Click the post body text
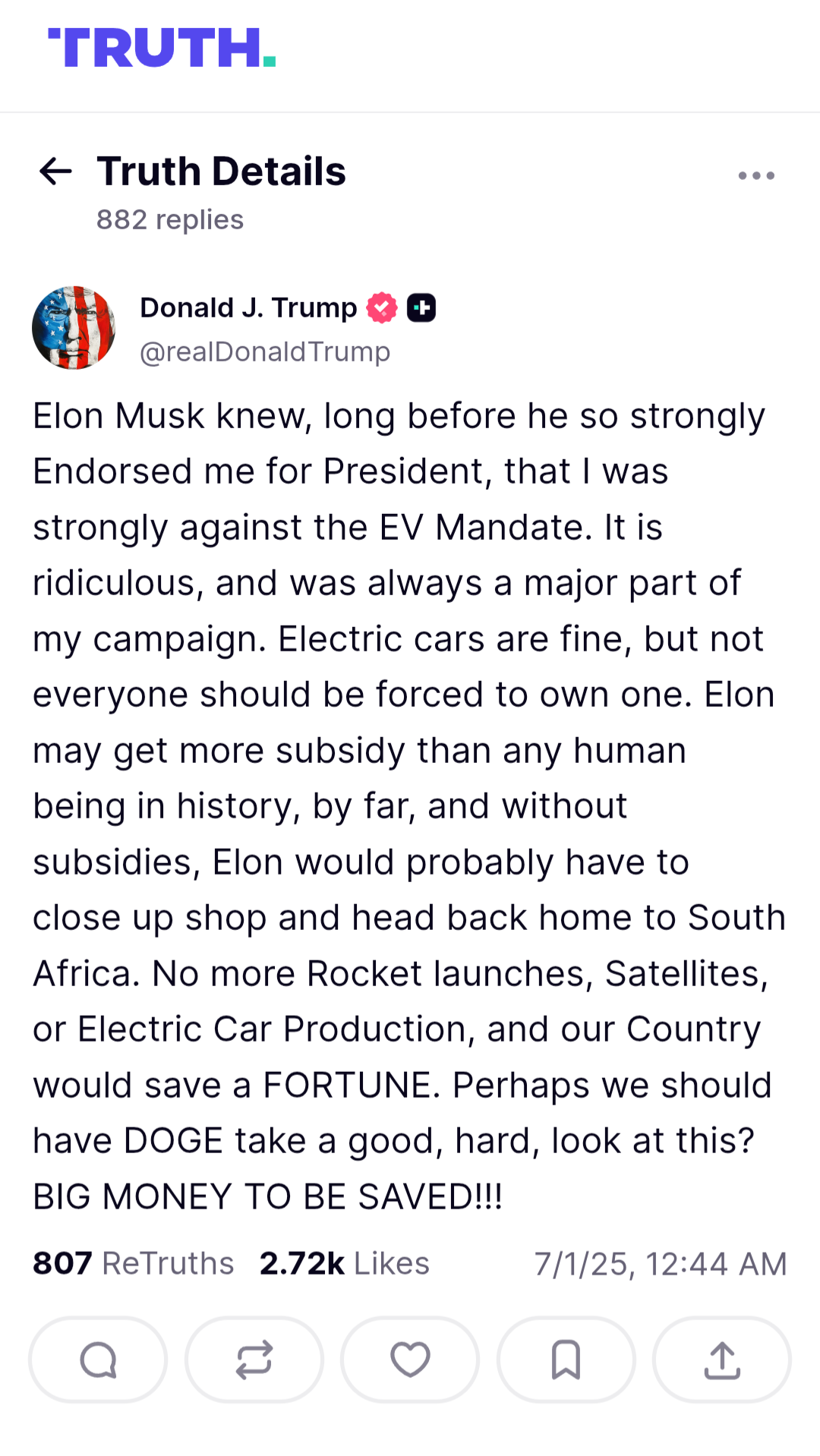The image size is (820, 1456). point(410,806)
